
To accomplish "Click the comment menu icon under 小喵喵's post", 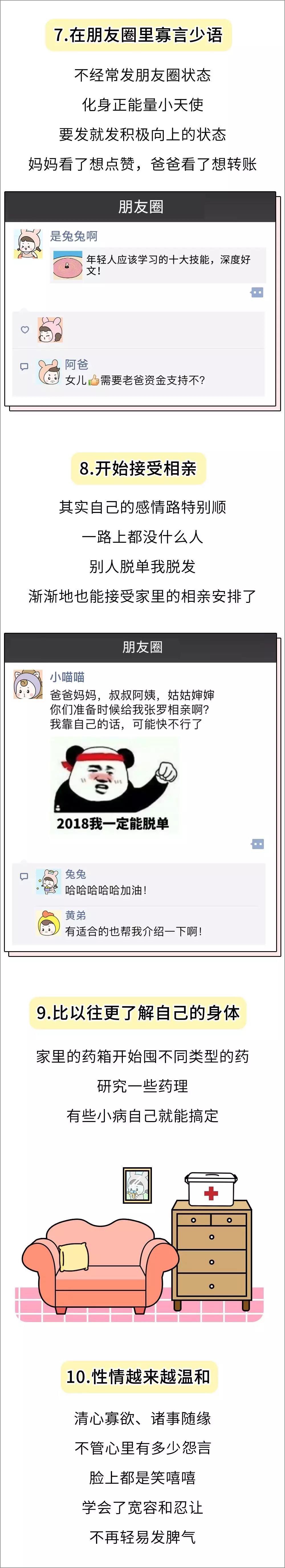I will point(257,844).
